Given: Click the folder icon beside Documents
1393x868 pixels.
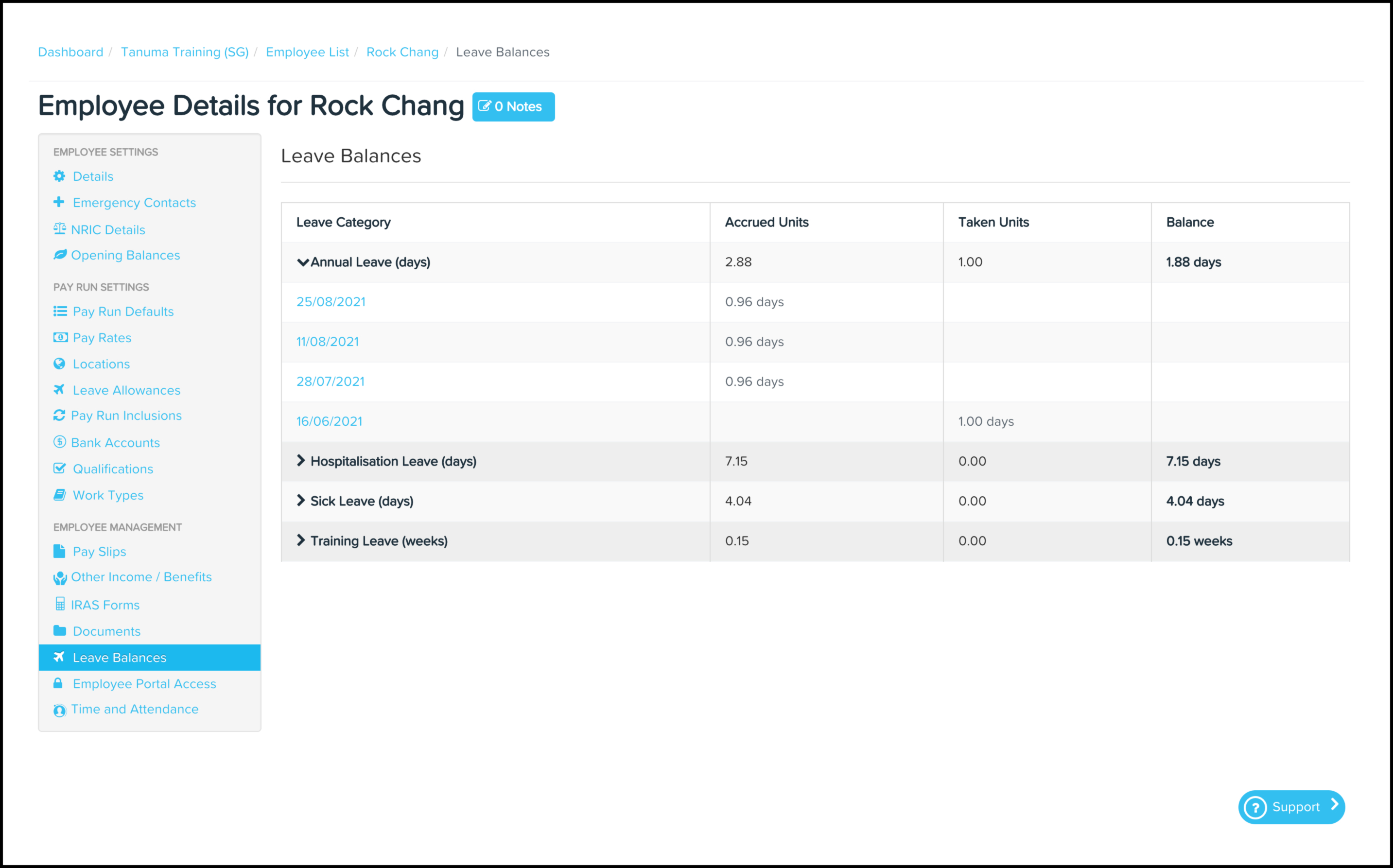Looking at the screenshot, I should coord(59,630).
